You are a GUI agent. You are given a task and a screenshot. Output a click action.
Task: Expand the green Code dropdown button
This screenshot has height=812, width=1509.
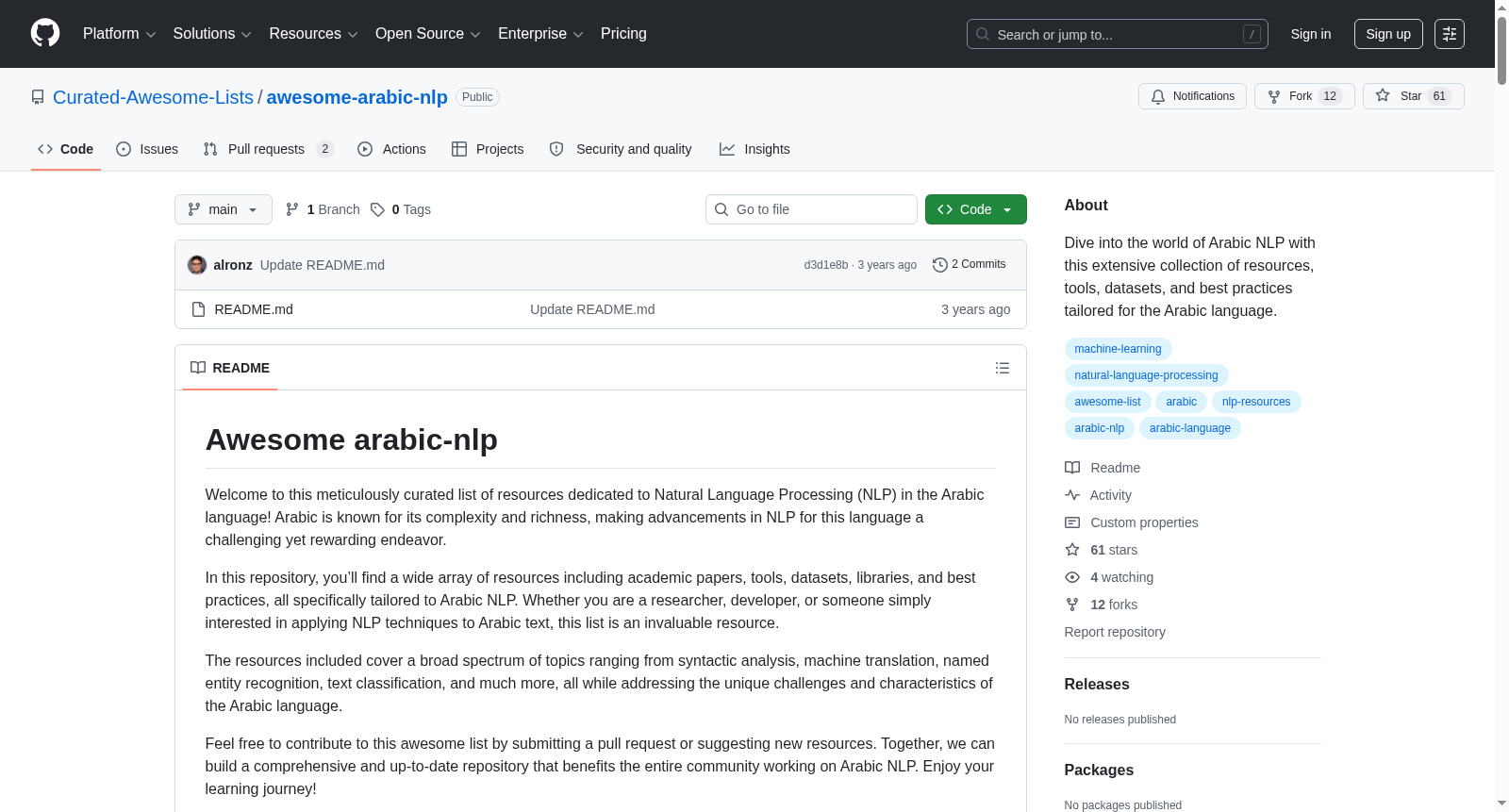coord(976,209)
